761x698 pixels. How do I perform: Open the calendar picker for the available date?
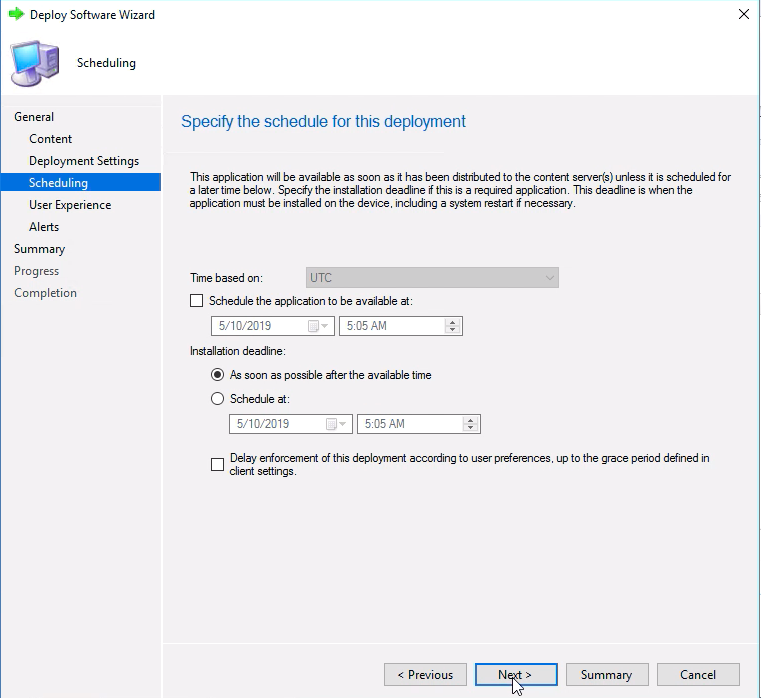click(x=314, y=326)
